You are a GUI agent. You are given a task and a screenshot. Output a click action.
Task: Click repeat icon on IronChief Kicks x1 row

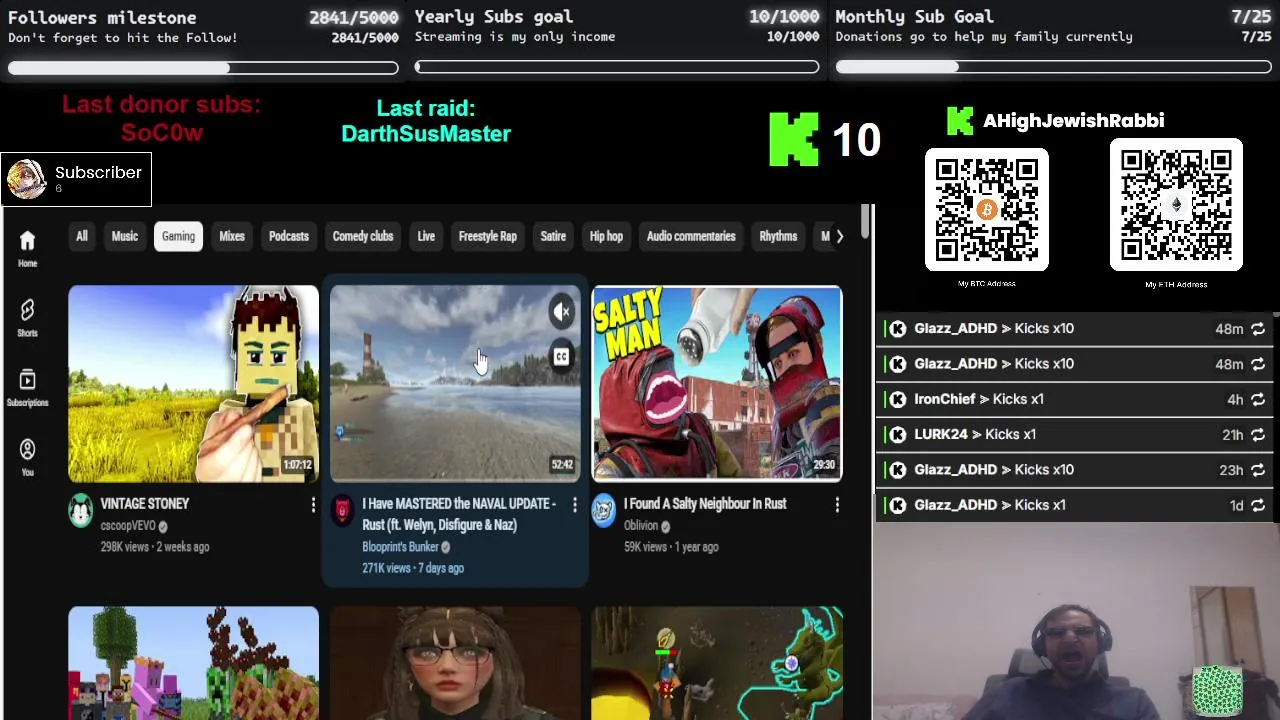click(x=1258, y=399)
